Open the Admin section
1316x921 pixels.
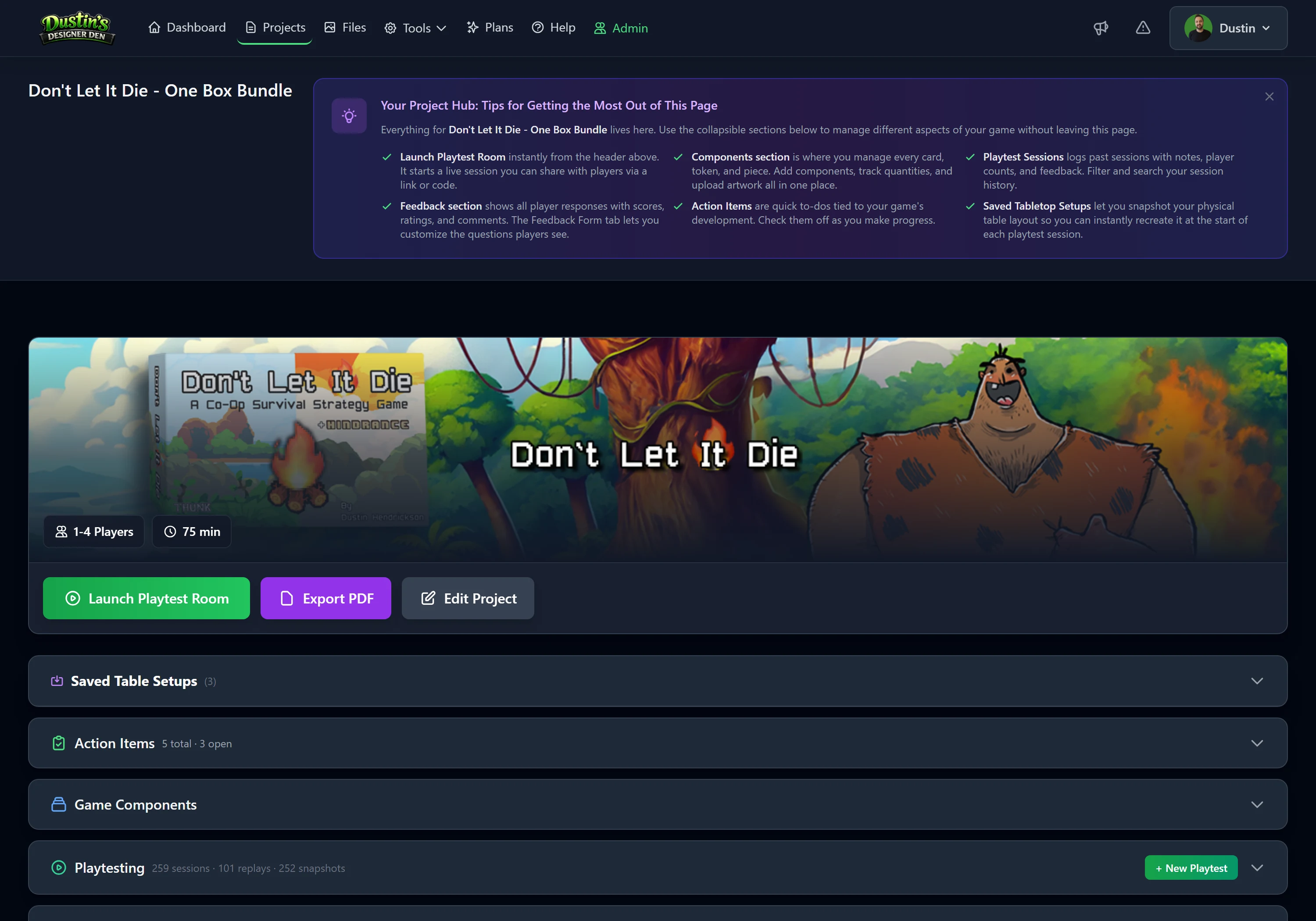pyautogui.click(x=621, y=28)
